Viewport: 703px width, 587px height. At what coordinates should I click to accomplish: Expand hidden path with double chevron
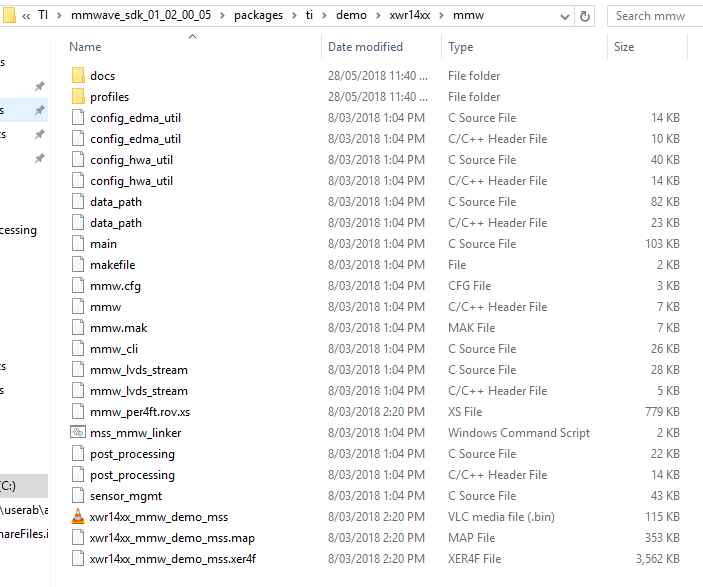[26, 16]
